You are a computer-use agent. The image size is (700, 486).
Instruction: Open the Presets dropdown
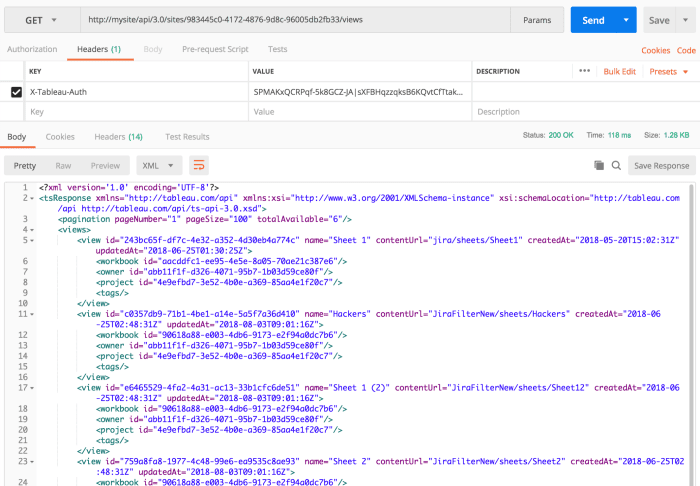[x=668, y=71]
